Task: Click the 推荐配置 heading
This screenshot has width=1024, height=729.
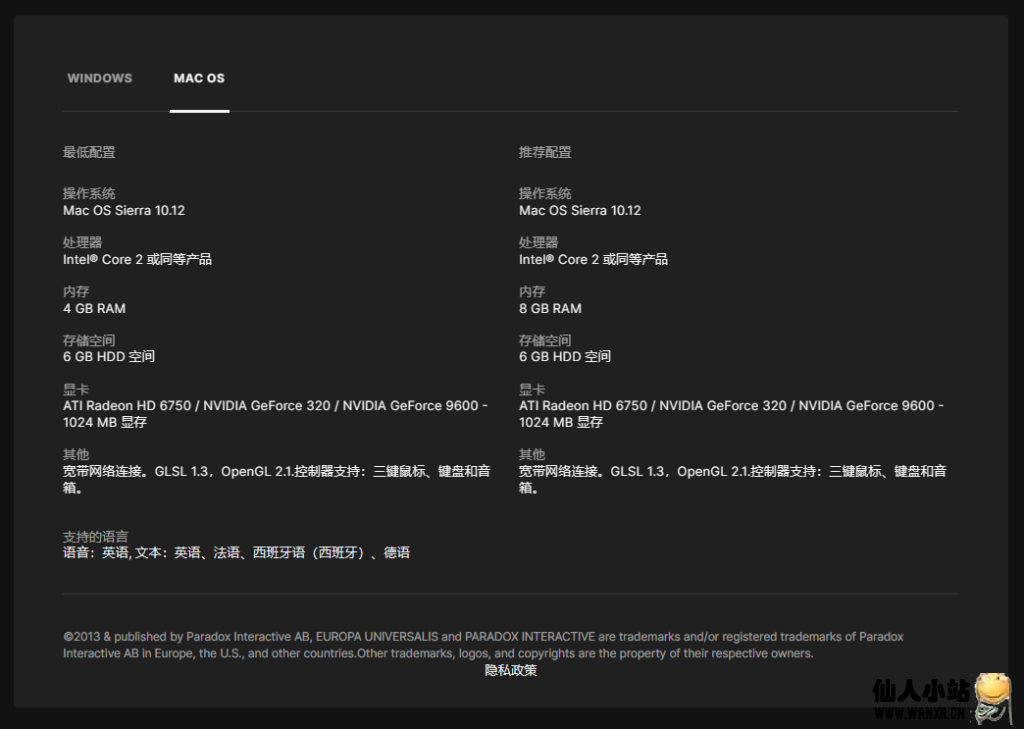Action: click(545, 152)
